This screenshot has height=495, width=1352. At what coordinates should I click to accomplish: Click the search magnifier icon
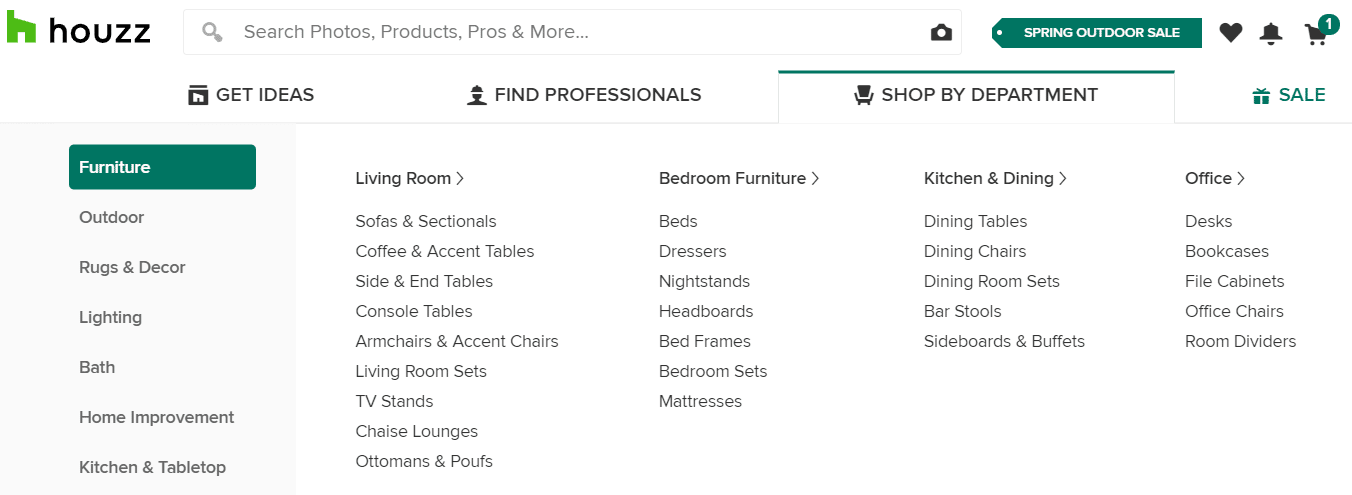[212, 32]
